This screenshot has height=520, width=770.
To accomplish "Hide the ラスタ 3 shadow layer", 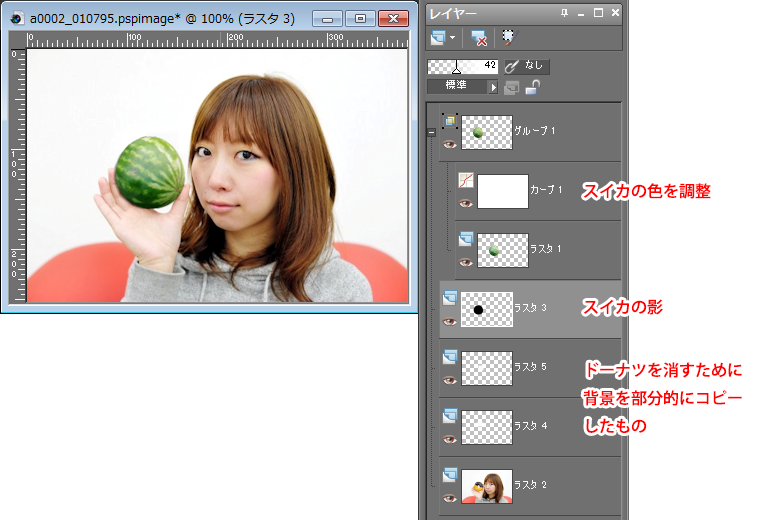I will (450, 322).
